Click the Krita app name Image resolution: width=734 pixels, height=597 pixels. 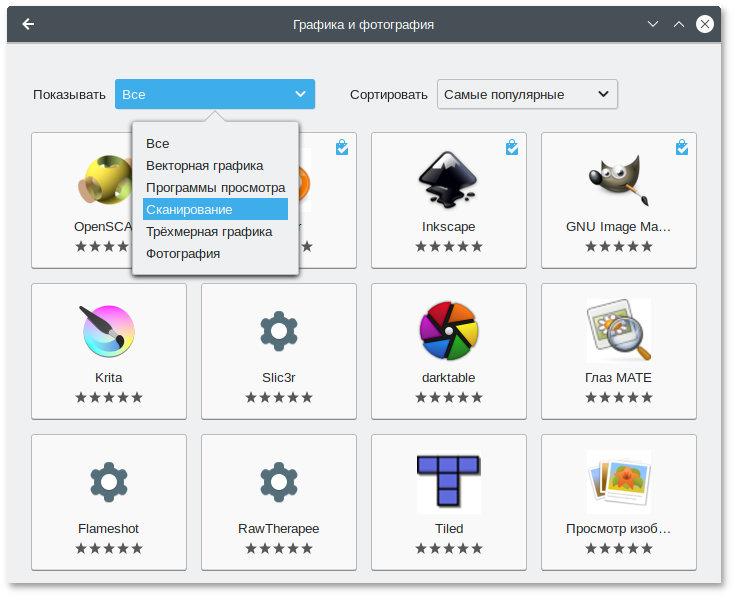[x=109, y=377]
